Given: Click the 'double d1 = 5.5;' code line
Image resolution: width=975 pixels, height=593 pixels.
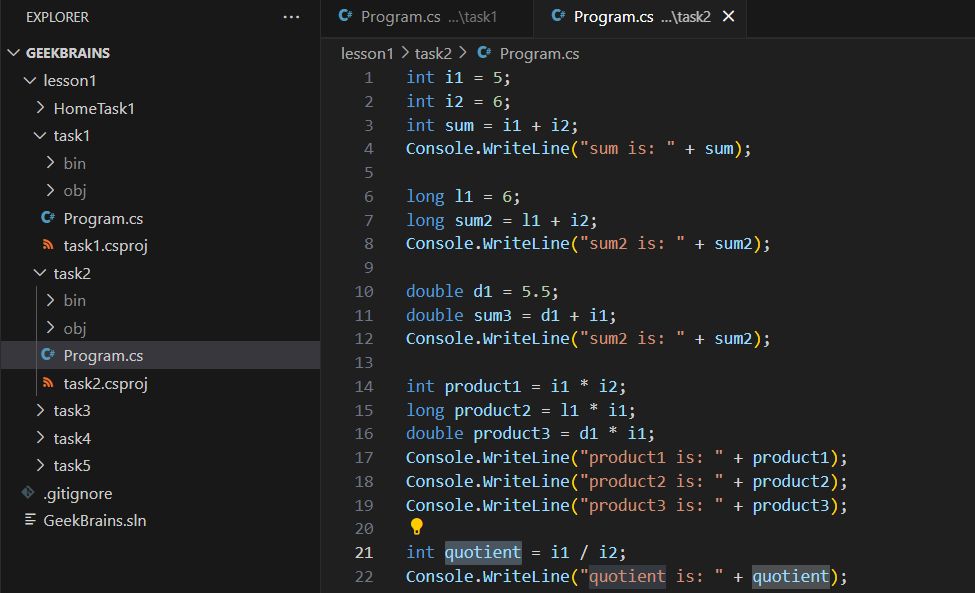Looking at the screenshot, I should 482,291.
